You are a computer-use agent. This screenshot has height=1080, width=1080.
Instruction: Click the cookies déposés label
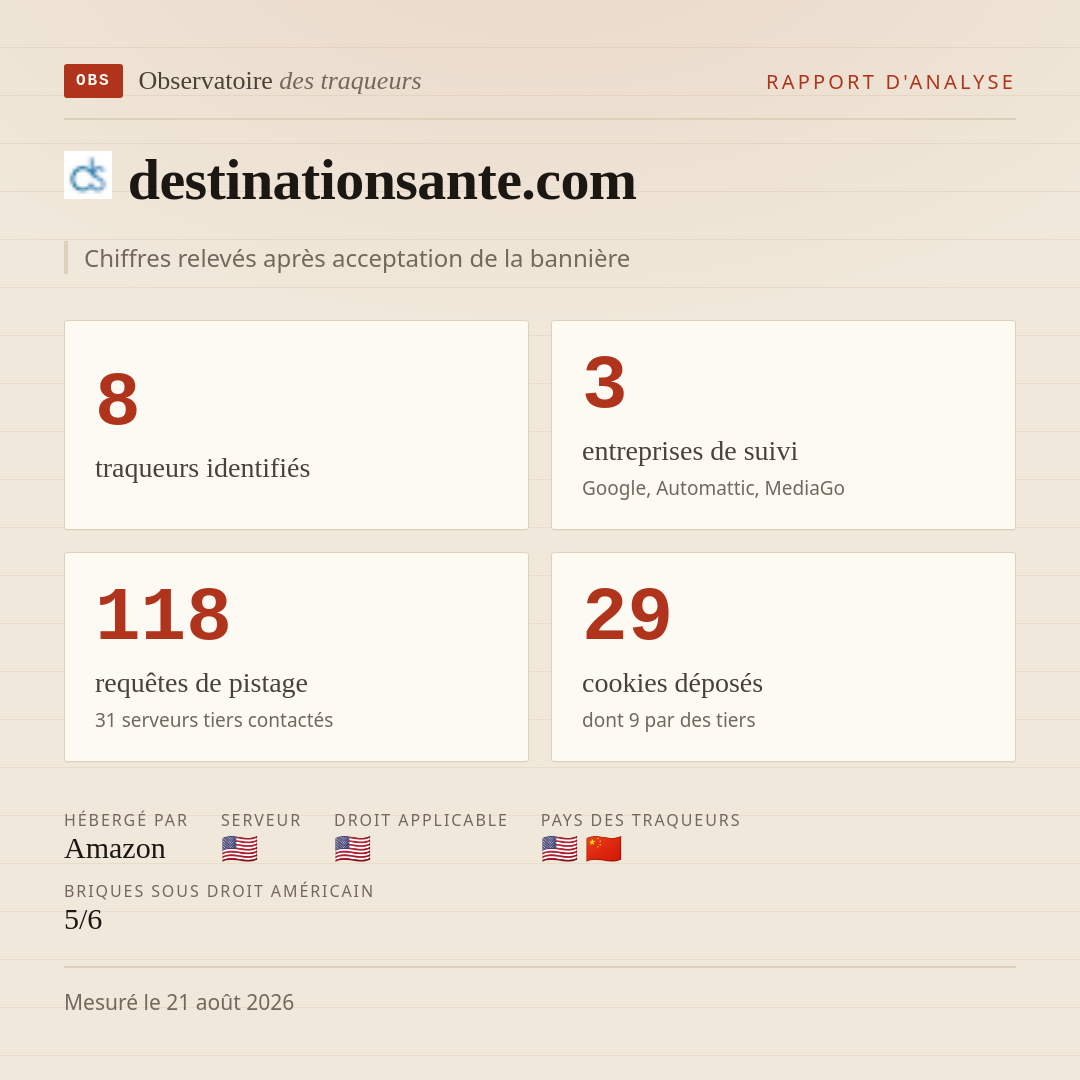click(x=672, y=683)
